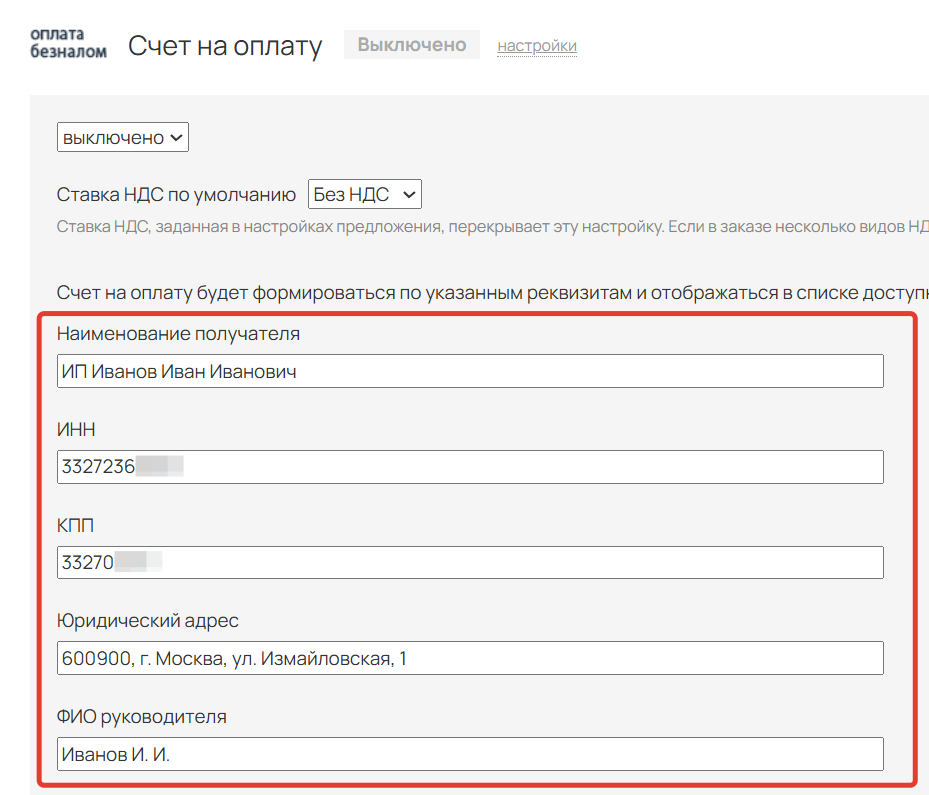Open the настройки link
The height and width of the screenshot is (795, 929).
(x=537, y=46)
